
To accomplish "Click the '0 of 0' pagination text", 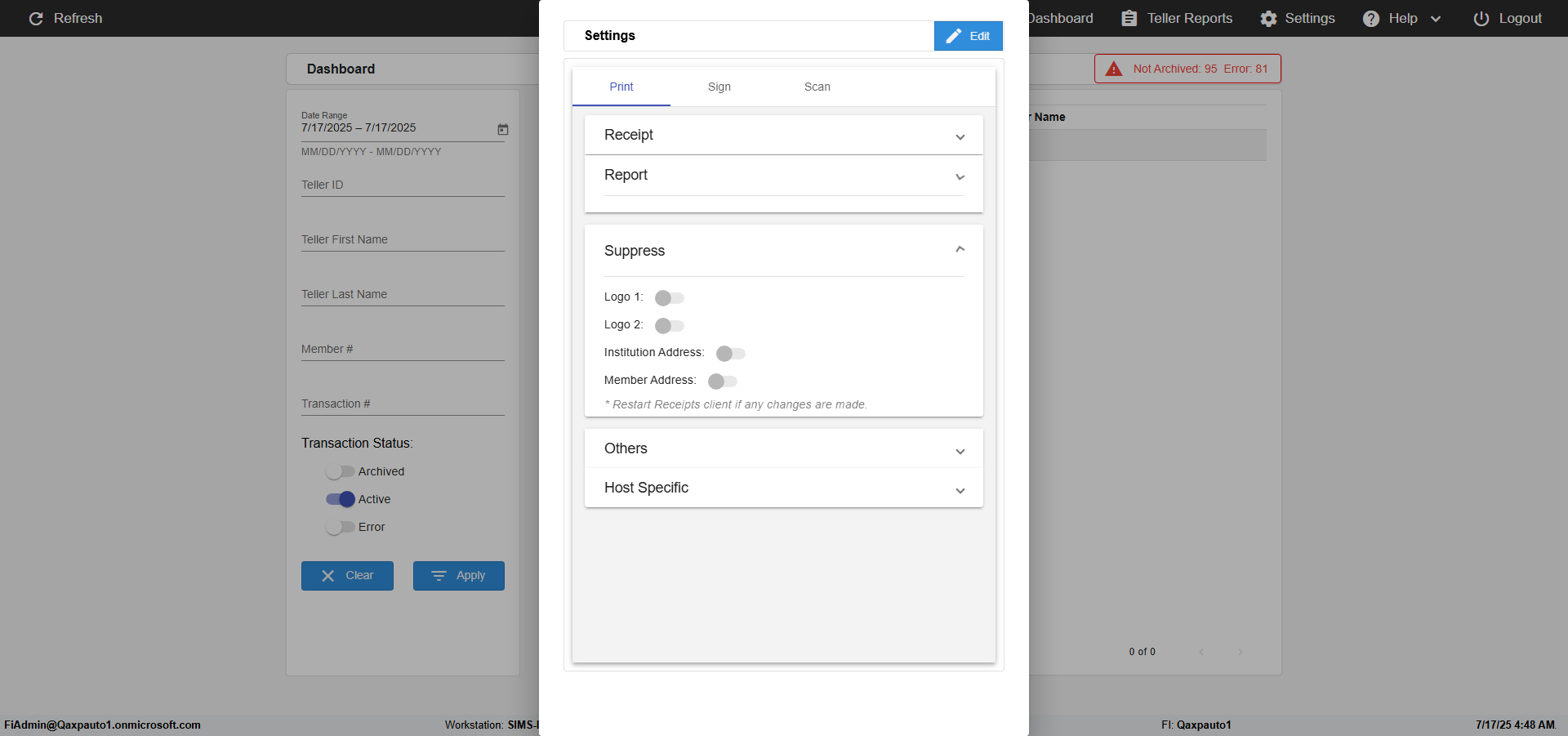I will tap(1143, 652).
